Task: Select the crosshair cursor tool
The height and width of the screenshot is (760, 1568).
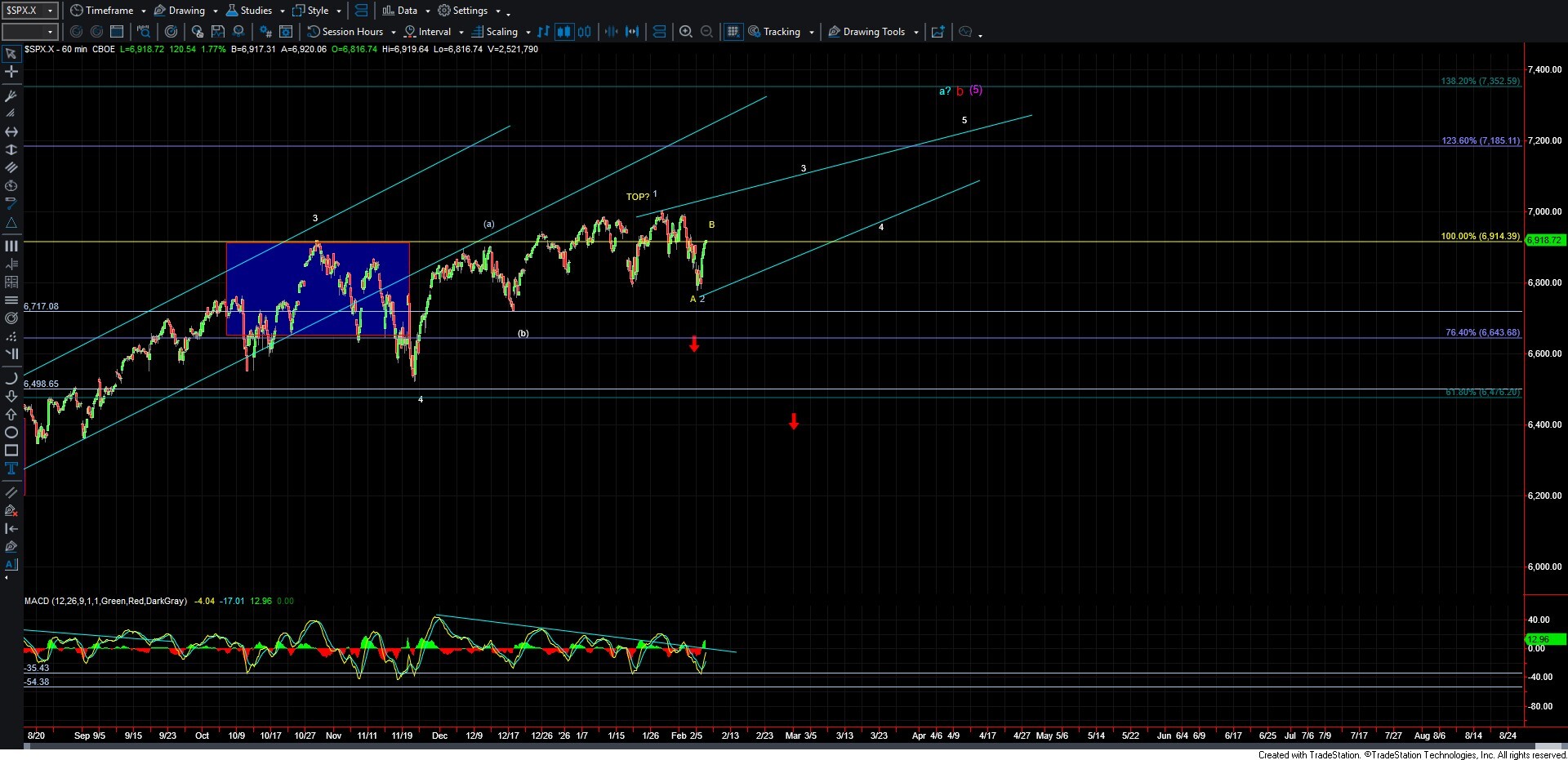Action: pyautogui.click(x=11, y=72)
